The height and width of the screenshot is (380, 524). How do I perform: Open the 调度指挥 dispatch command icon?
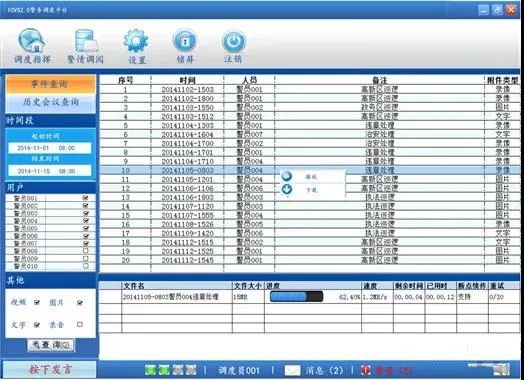[32, 41]
